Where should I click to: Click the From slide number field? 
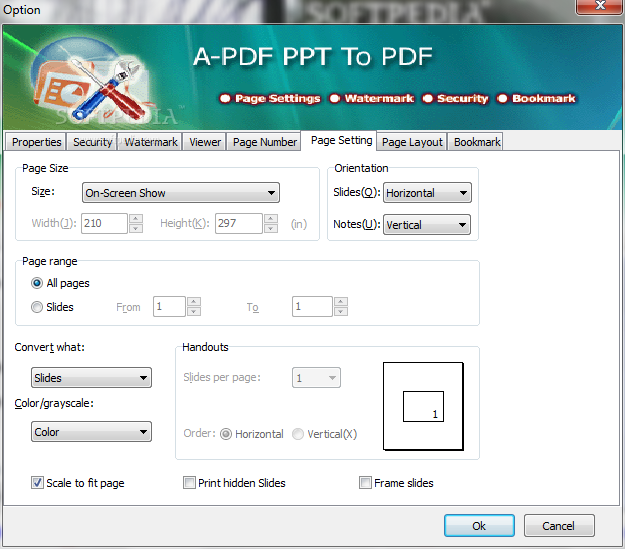point(169,307)
